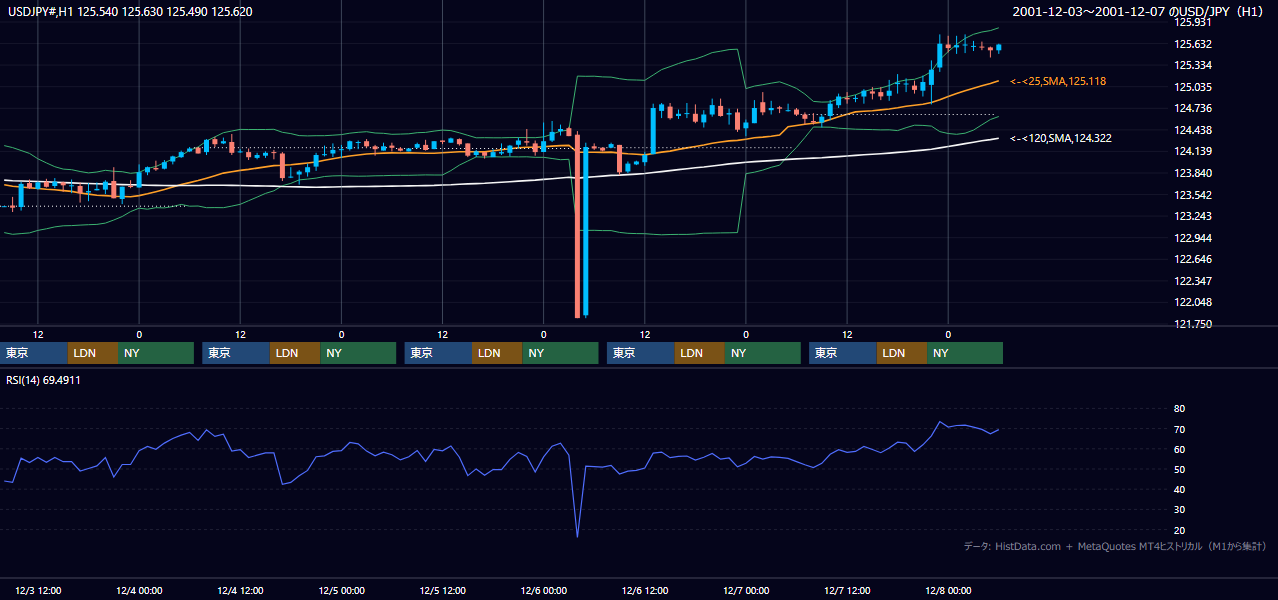Click the '12/6 00:00' date label

click(x=544, y=591)
